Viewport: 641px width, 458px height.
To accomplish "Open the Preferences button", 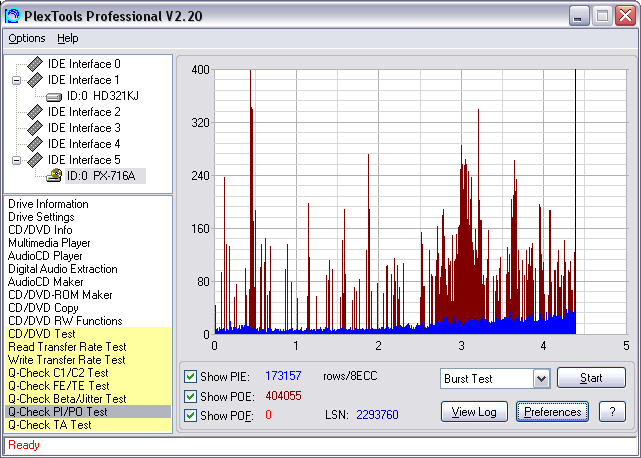I will 552,411.
